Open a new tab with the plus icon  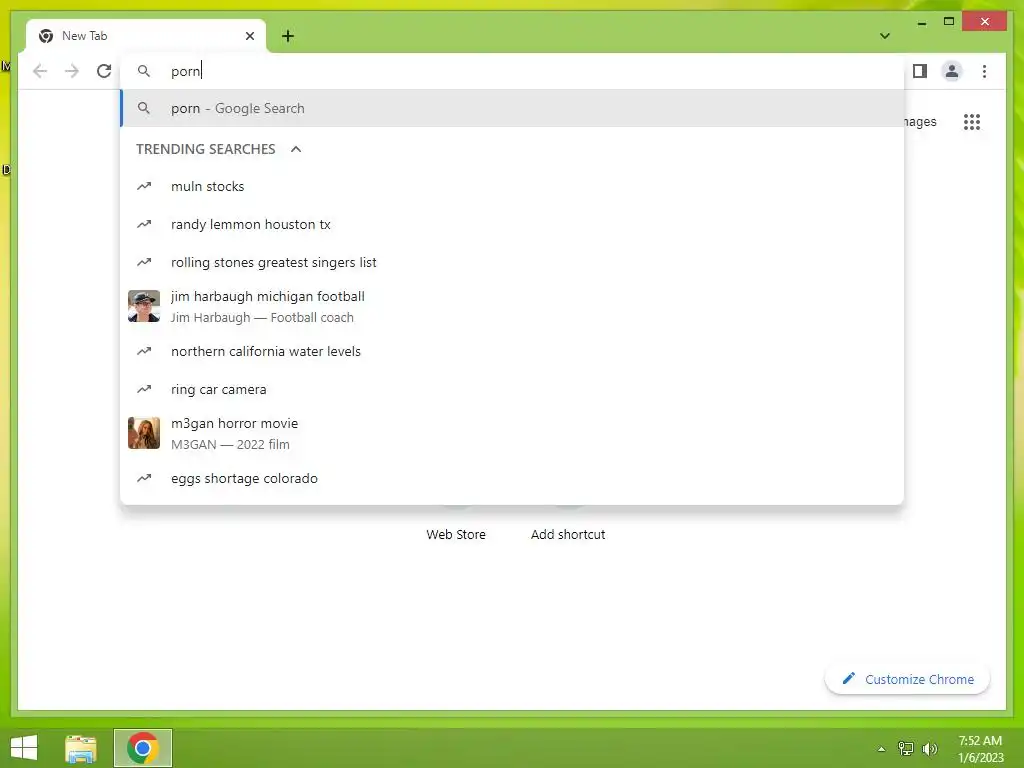[x=288, y=36]
